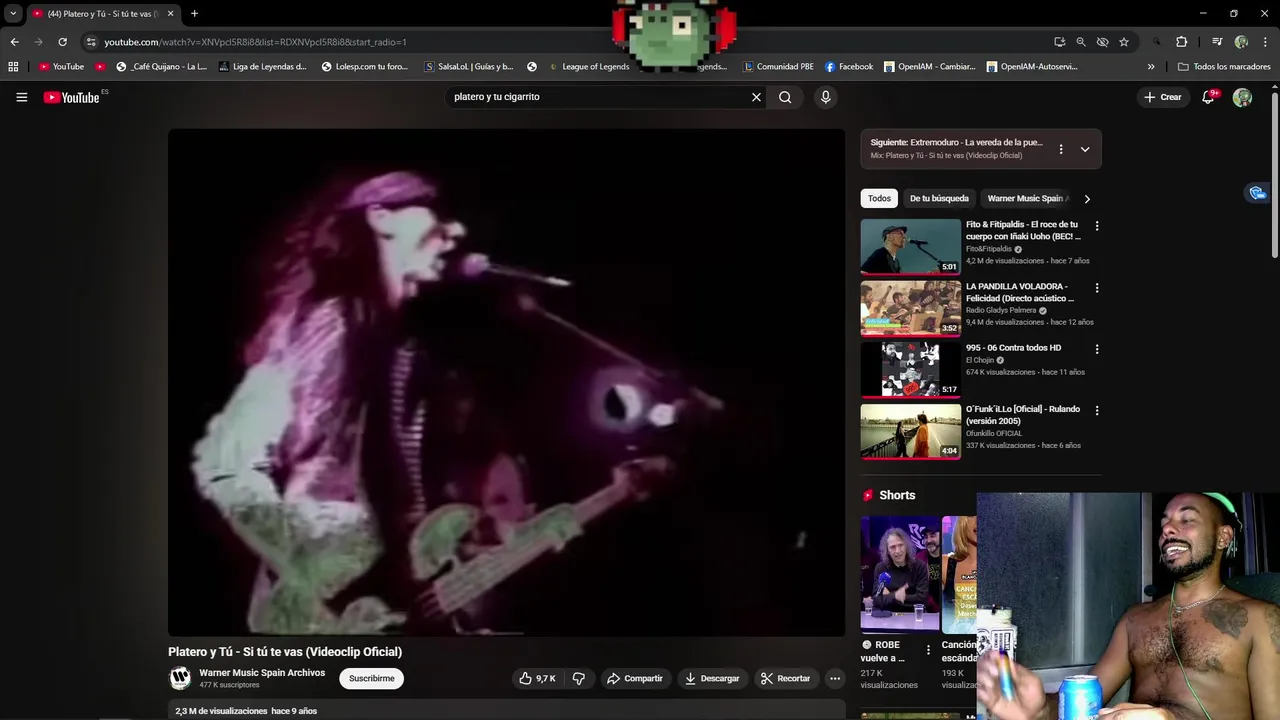Reload the current page

tap(62, 42)
